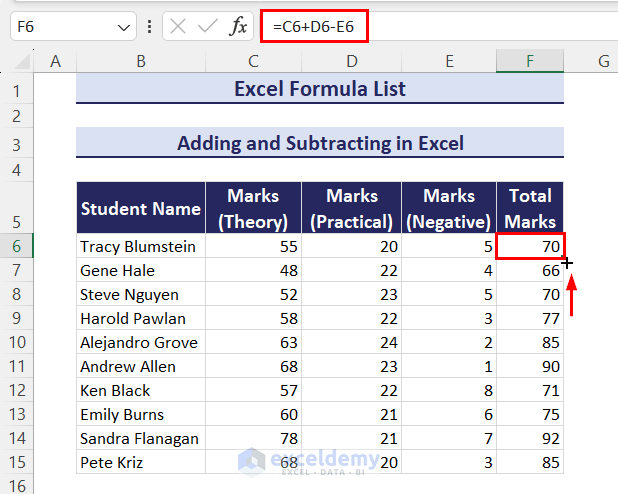Select row 15 header

17,462
